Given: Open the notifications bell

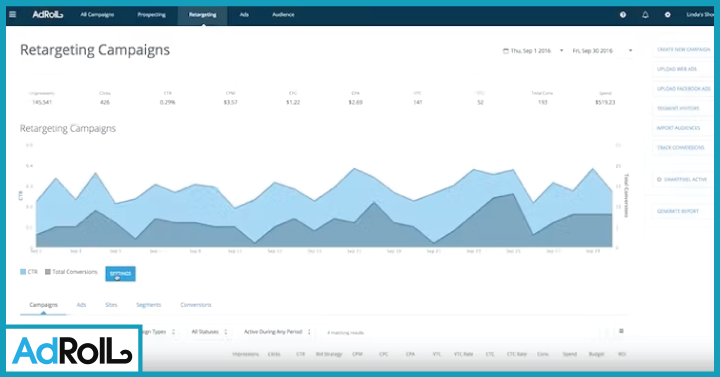Looking at the screenshot, I should (645, 15).
